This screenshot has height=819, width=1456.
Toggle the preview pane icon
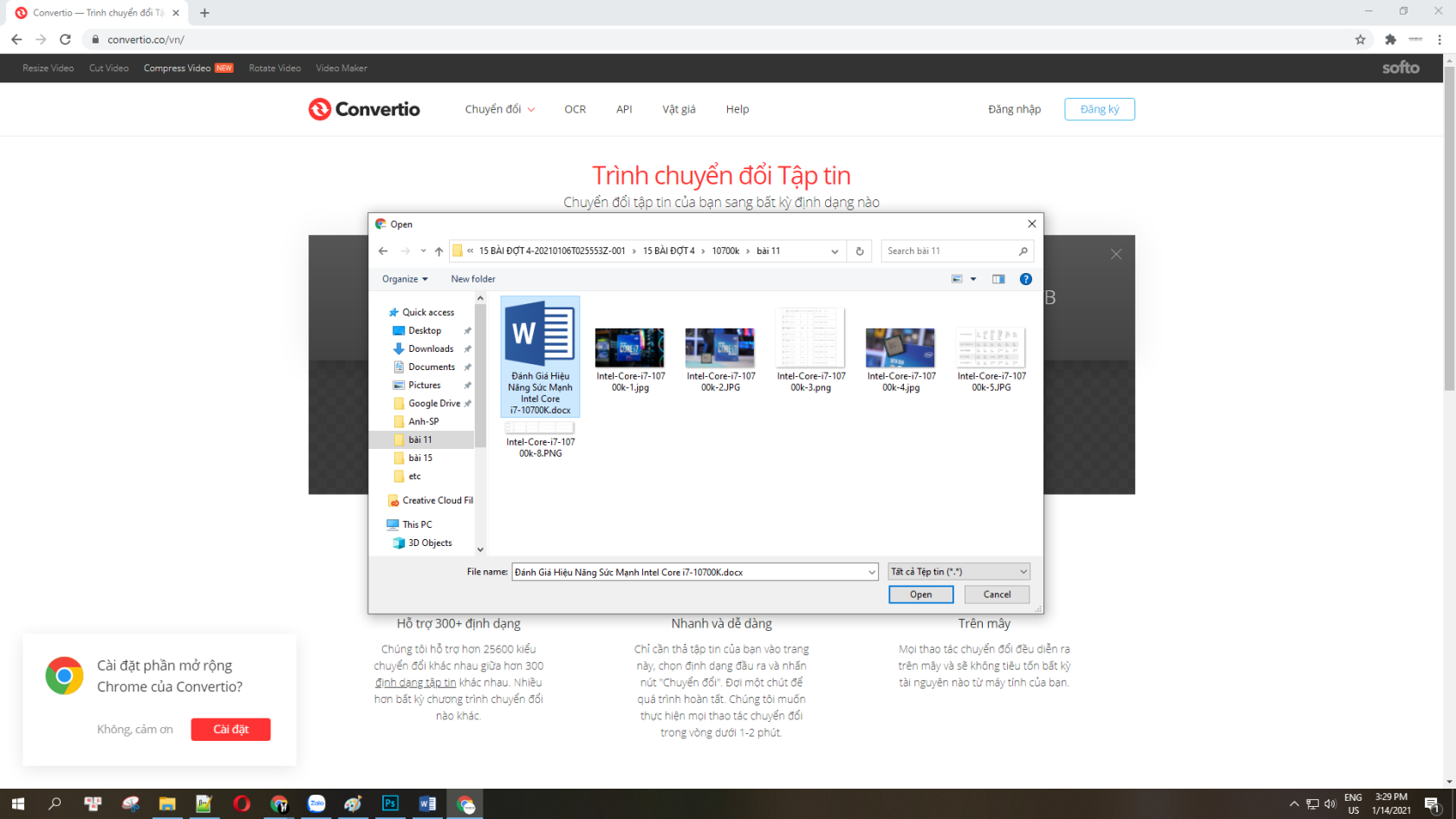pyautogui.click(x=998, y=279)
